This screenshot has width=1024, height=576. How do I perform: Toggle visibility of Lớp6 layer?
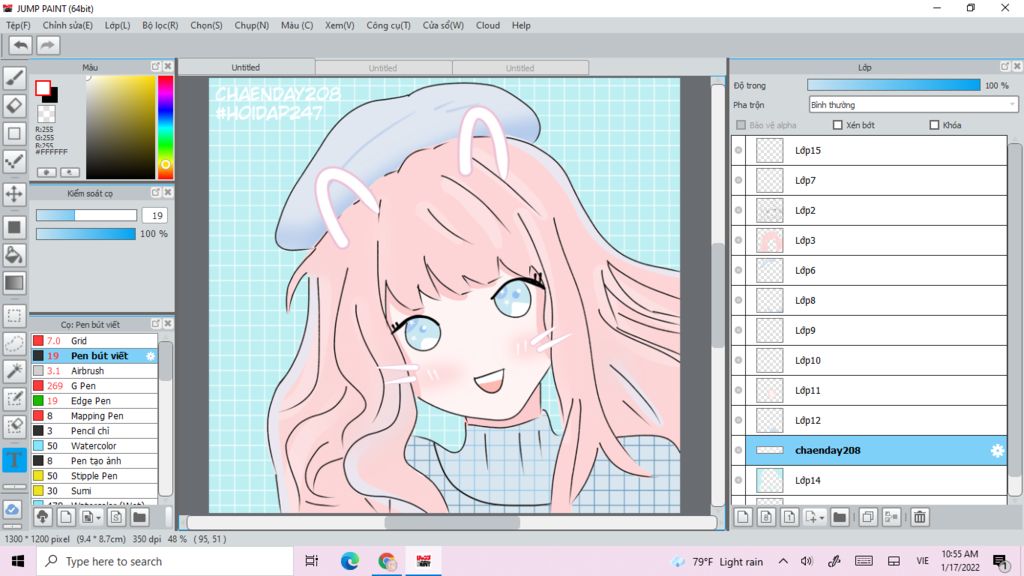point(739,270)
